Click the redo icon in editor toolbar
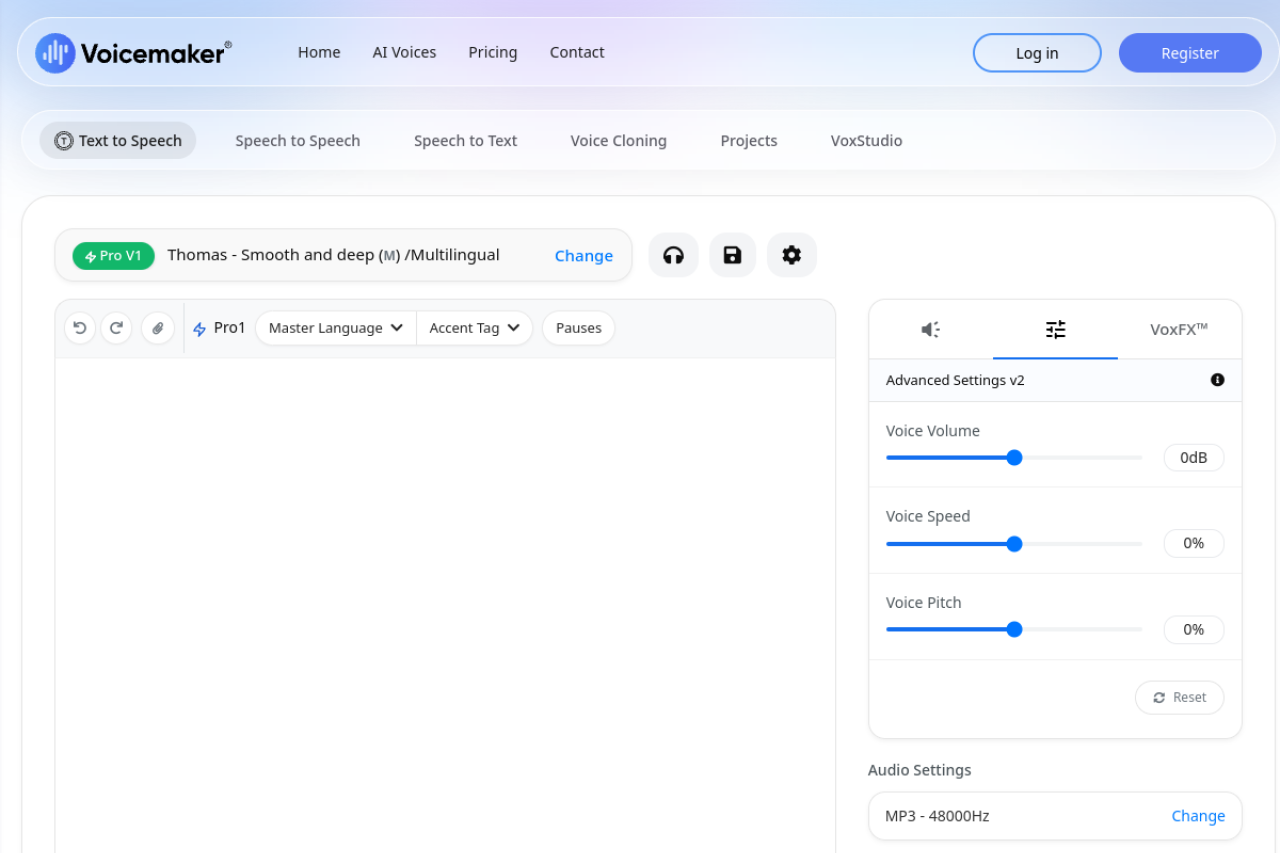This screenshot has width=1280, height=853. 116,328
